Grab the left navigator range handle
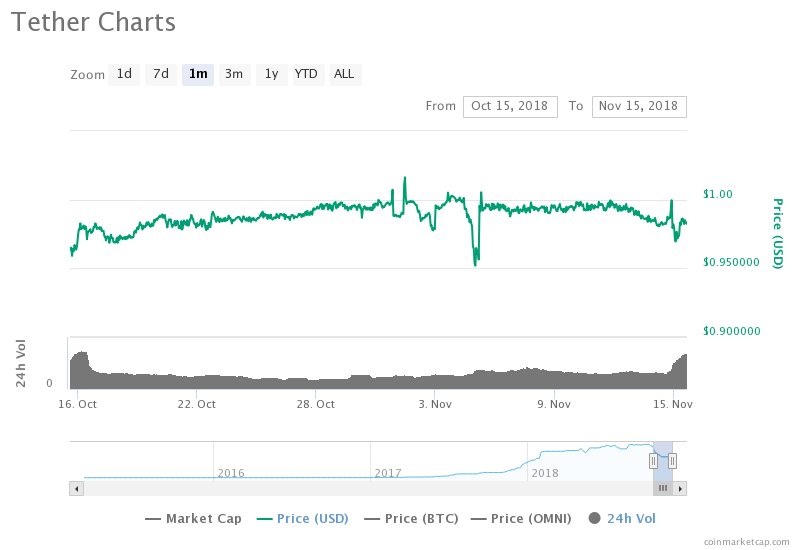The height and width of the screenshot is (550, 800). (x=654, y=461)
